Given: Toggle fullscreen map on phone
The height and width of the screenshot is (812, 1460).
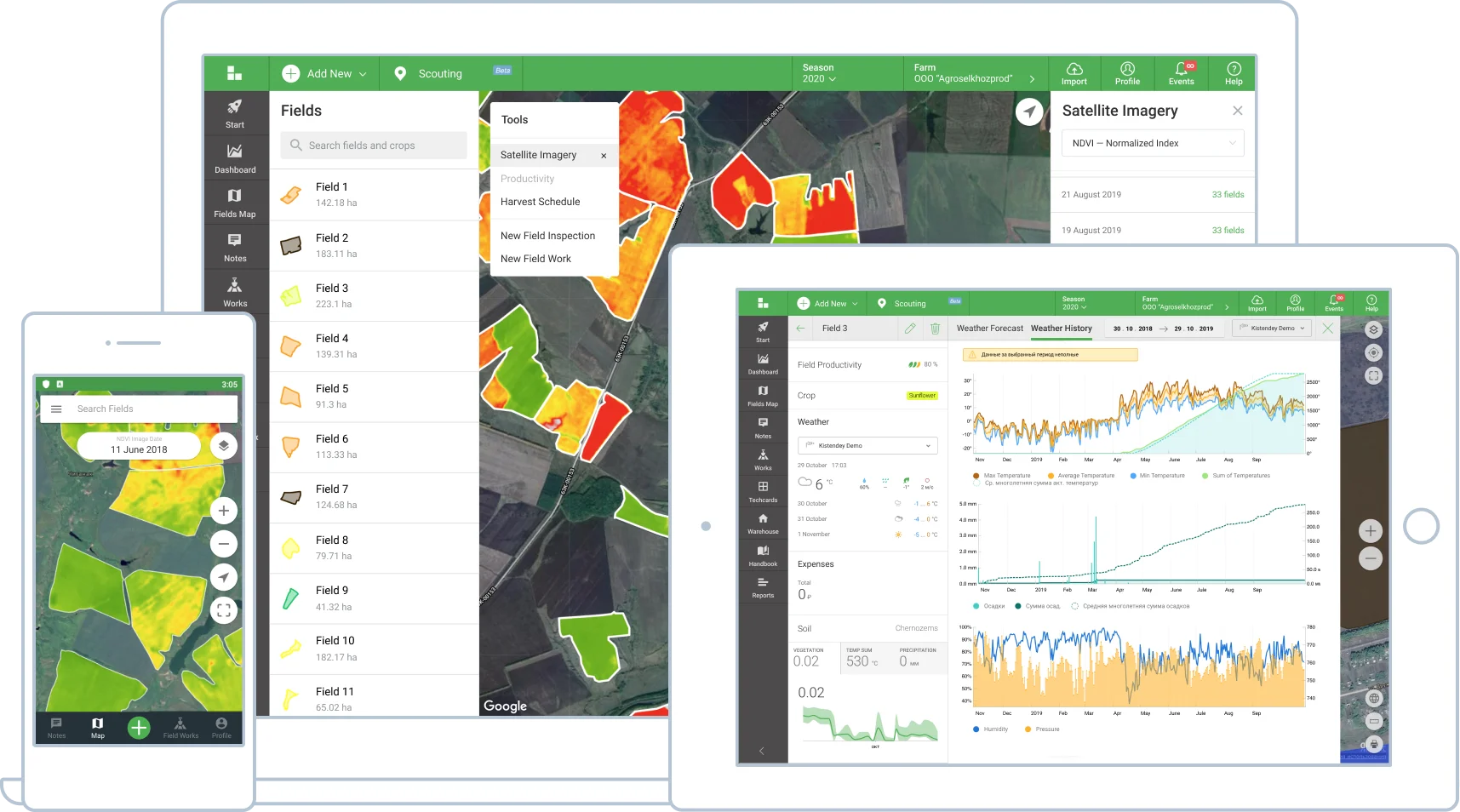Looking at the screenshot, I should coord(223,610).
